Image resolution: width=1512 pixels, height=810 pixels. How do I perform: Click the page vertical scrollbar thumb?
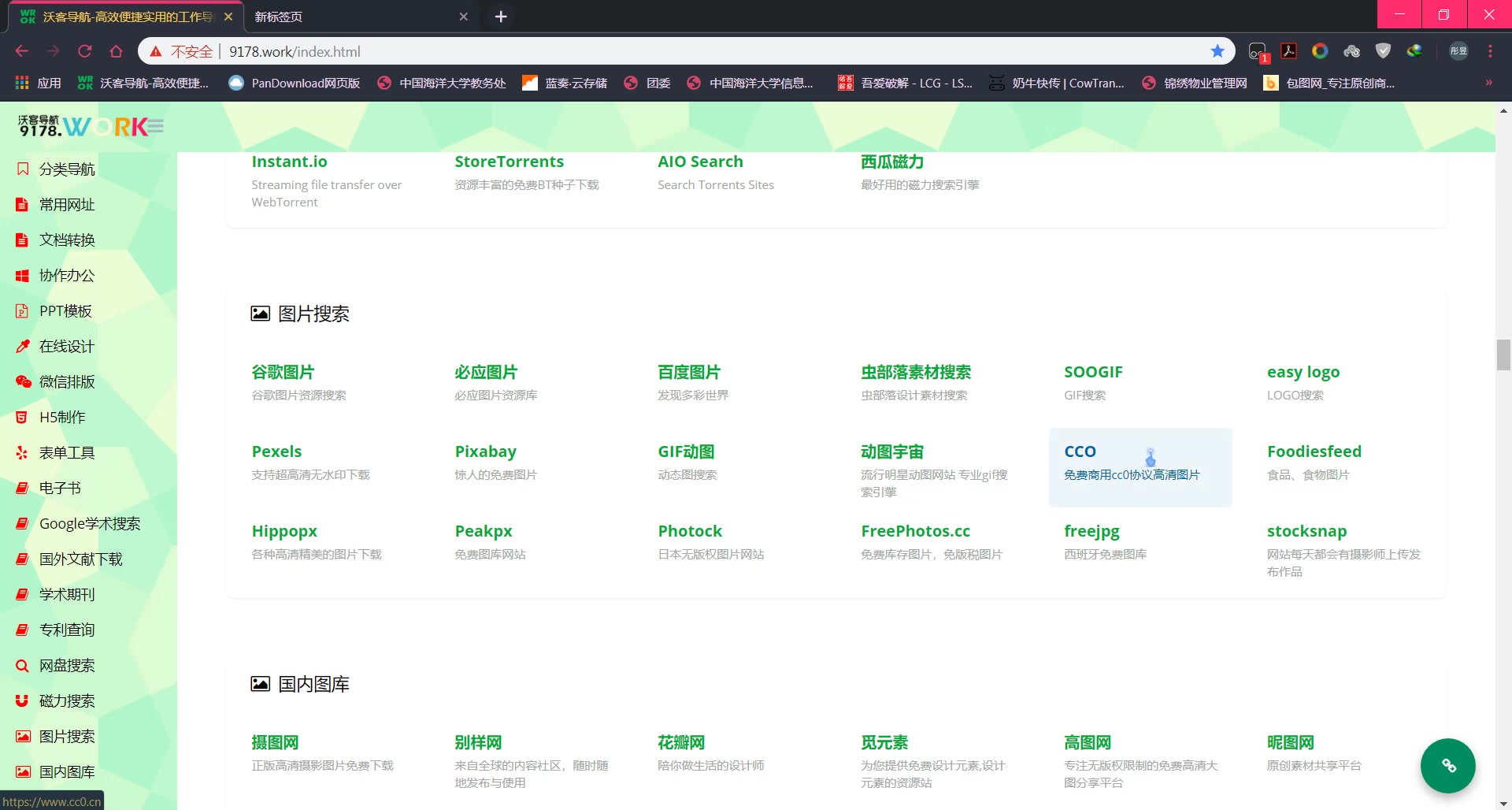(x=1503, y=355)
